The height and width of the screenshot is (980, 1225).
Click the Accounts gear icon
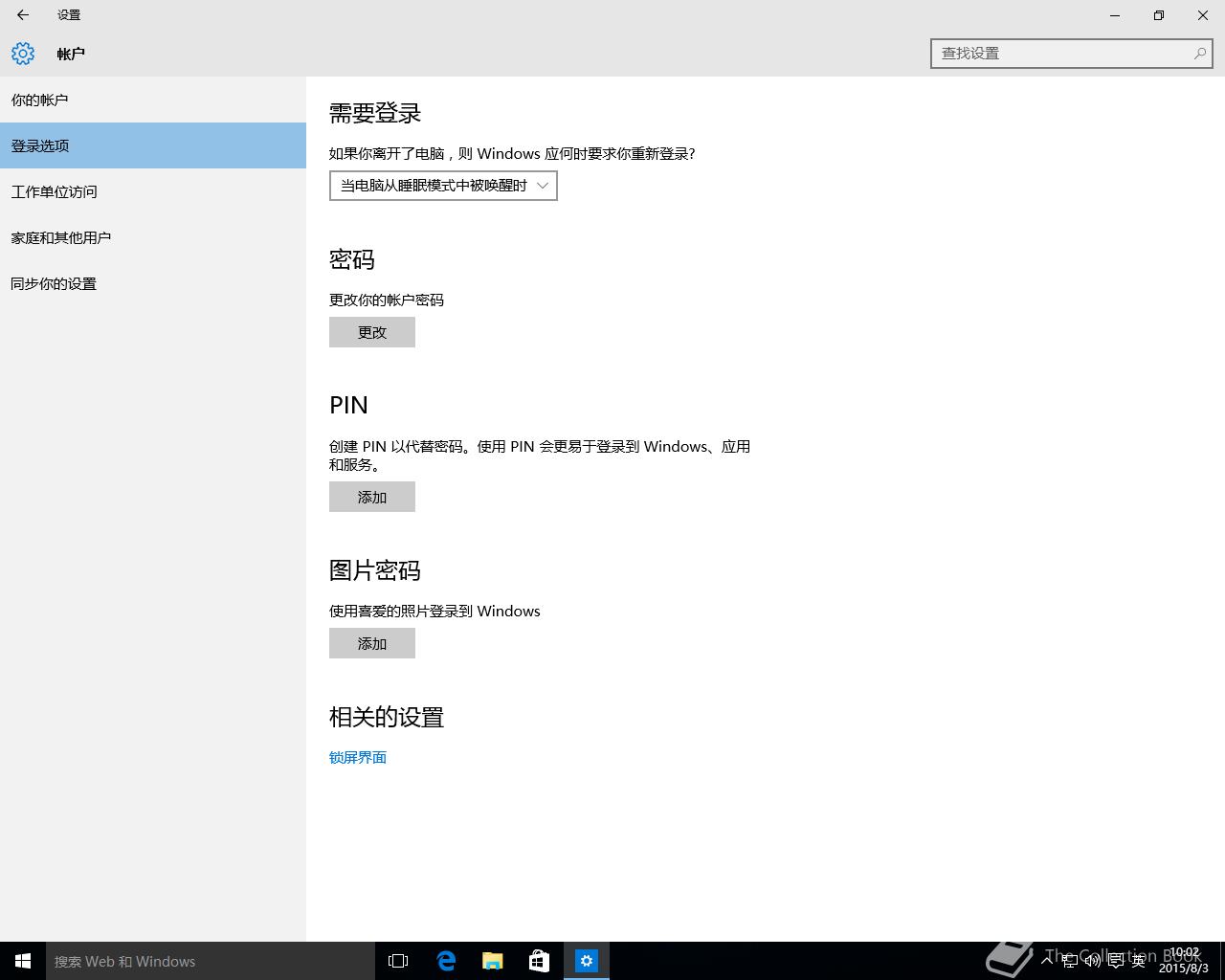click(23, 54)
